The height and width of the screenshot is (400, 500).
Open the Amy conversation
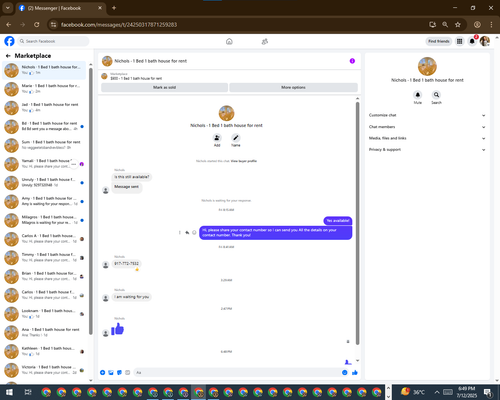point(44,201)
